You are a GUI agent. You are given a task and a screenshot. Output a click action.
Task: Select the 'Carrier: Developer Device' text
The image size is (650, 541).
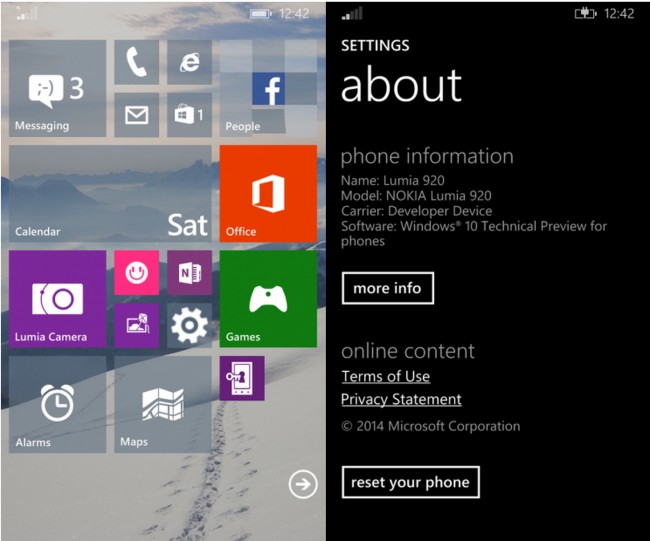click(x=417, y=211)
